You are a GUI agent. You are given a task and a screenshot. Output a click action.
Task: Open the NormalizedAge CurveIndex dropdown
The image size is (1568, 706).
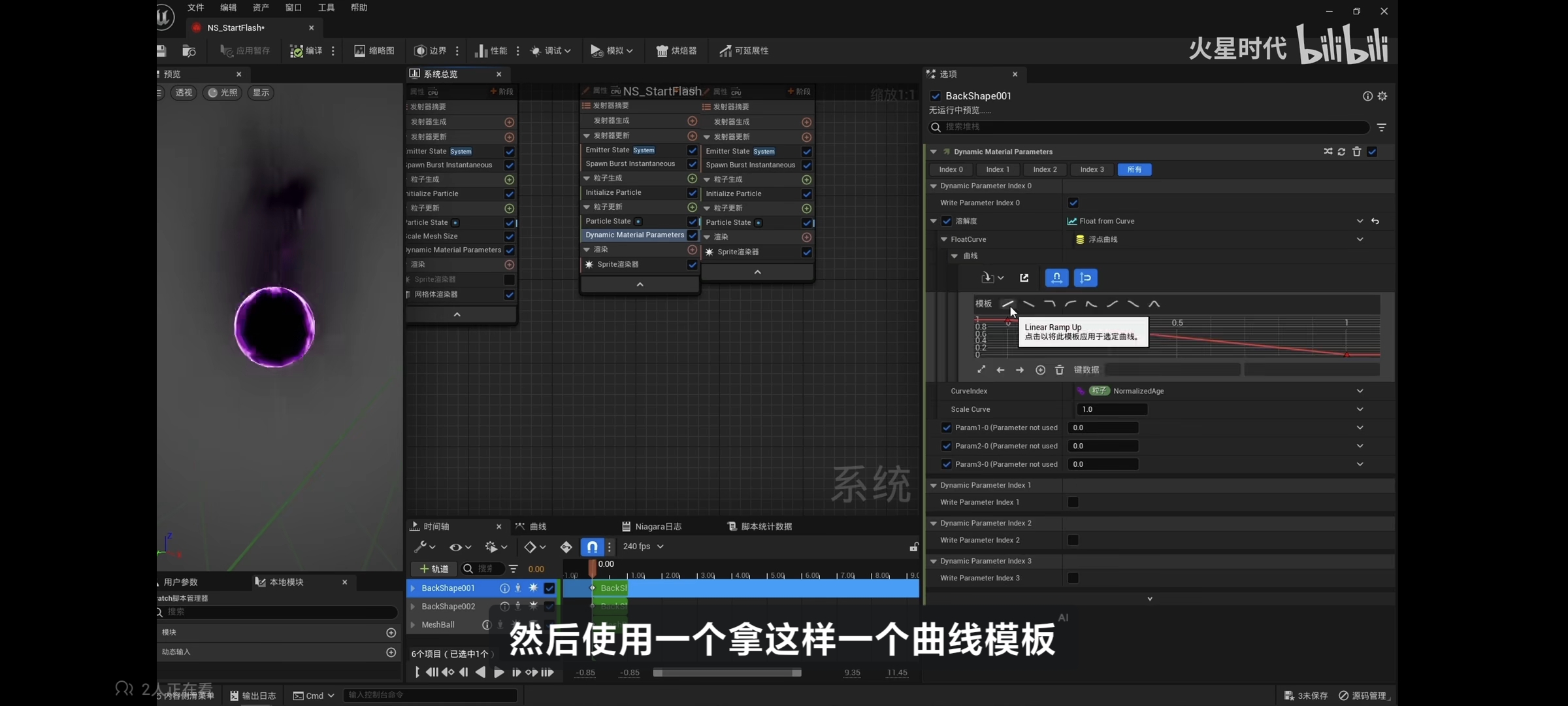(x=1360, y=391)
